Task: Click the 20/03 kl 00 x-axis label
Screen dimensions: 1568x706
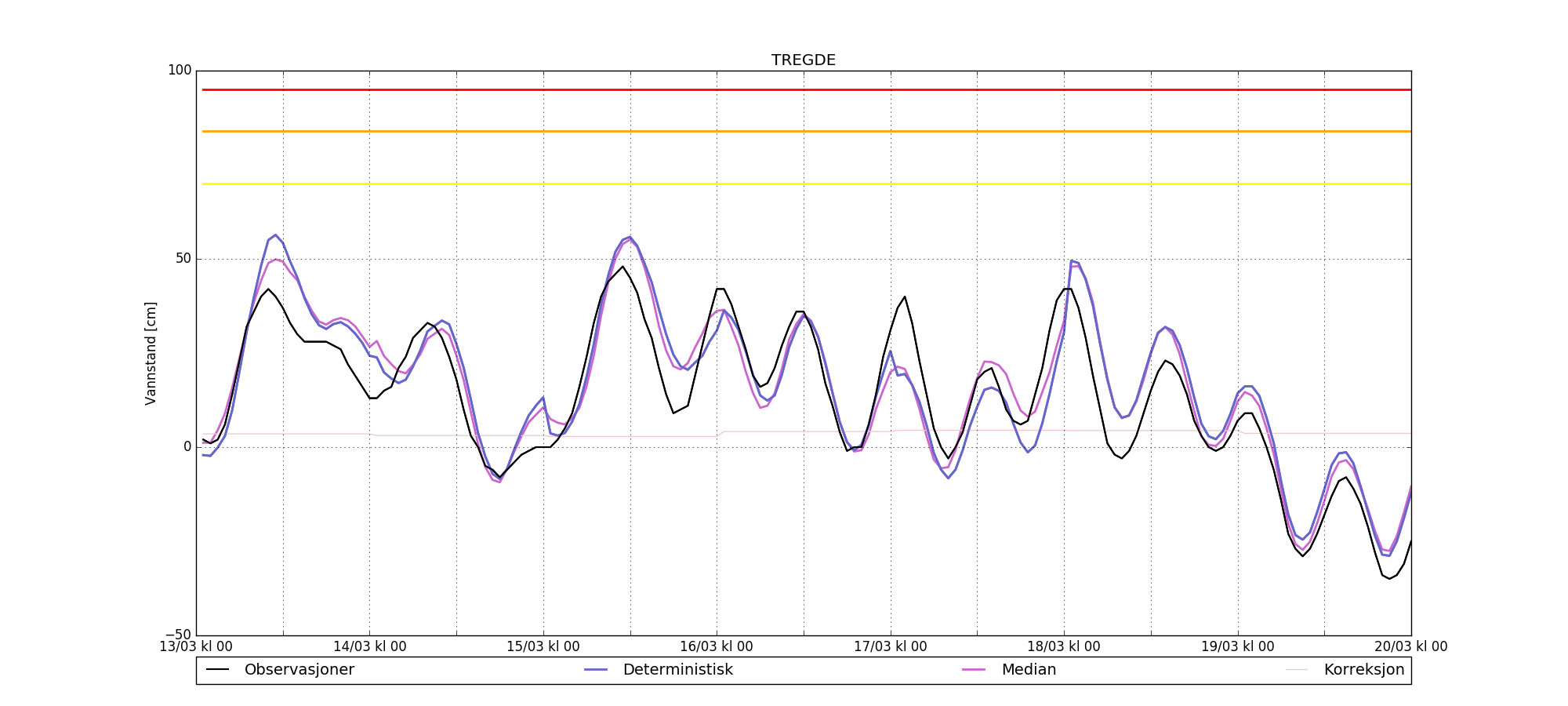Action: point(1410,646)
